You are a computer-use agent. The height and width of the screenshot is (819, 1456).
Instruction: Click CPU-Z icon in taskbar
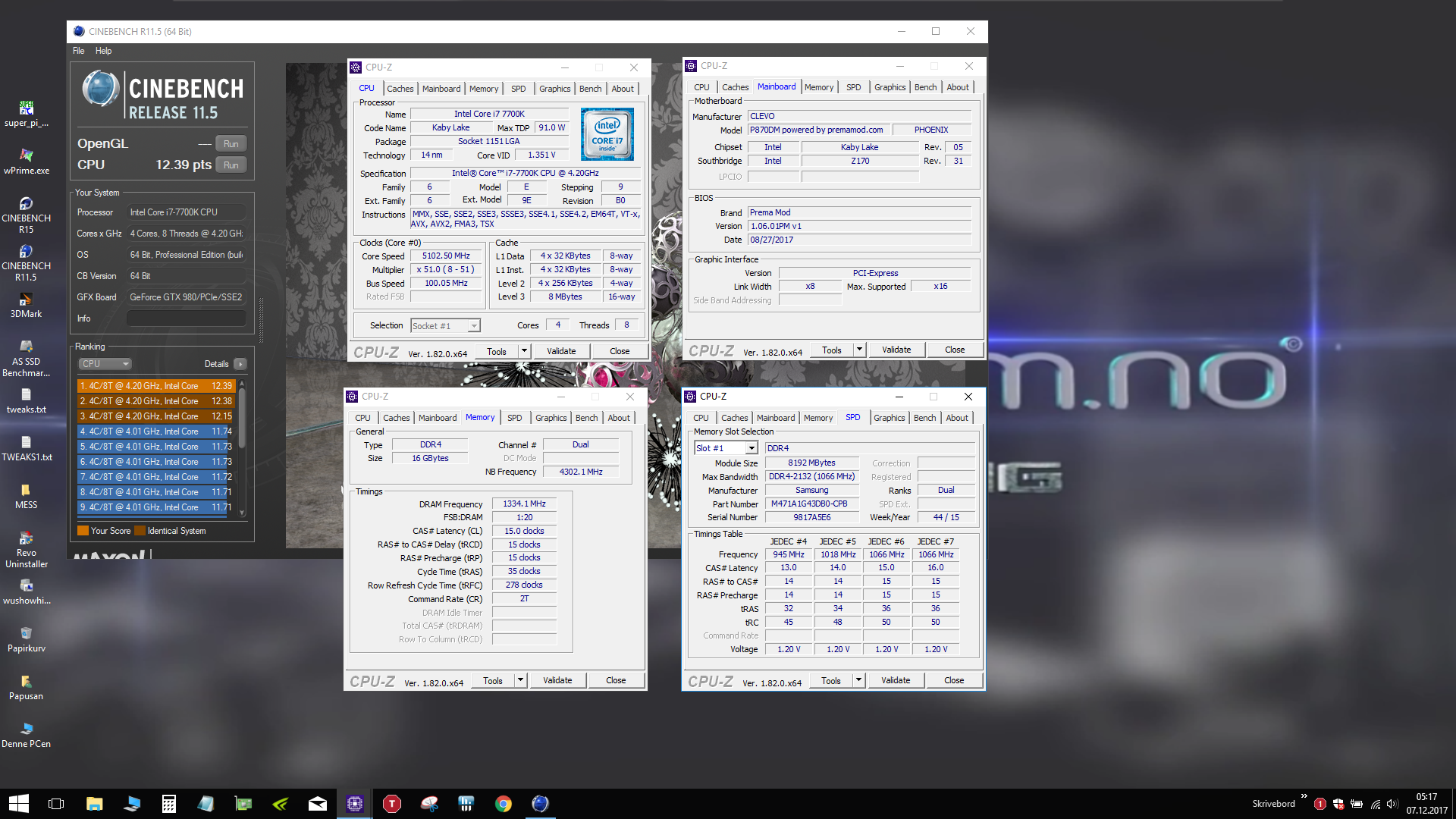tap(354, 804)
